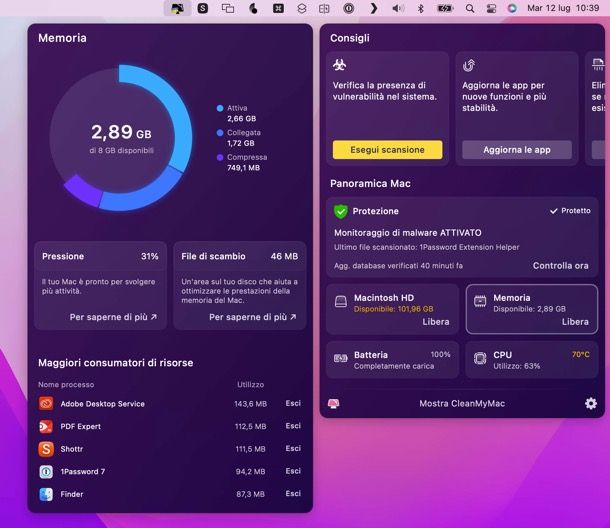The height and width of the screenshot is (528, 610).
Task: Click the Adobe Desktop Service app icon
Action: pyautogui.click(x=46, y=403)
